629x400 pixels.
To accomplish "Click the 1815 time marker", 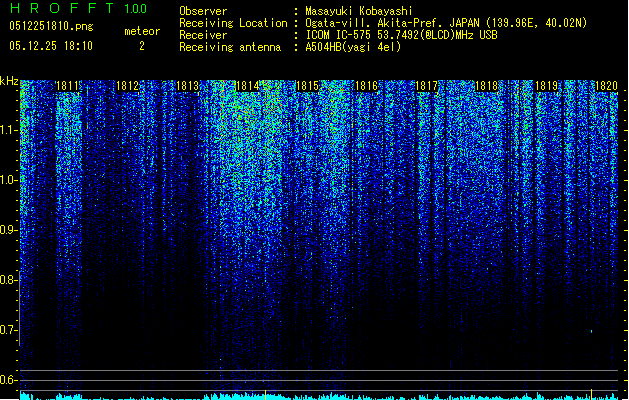I will (x=307, y=86).
